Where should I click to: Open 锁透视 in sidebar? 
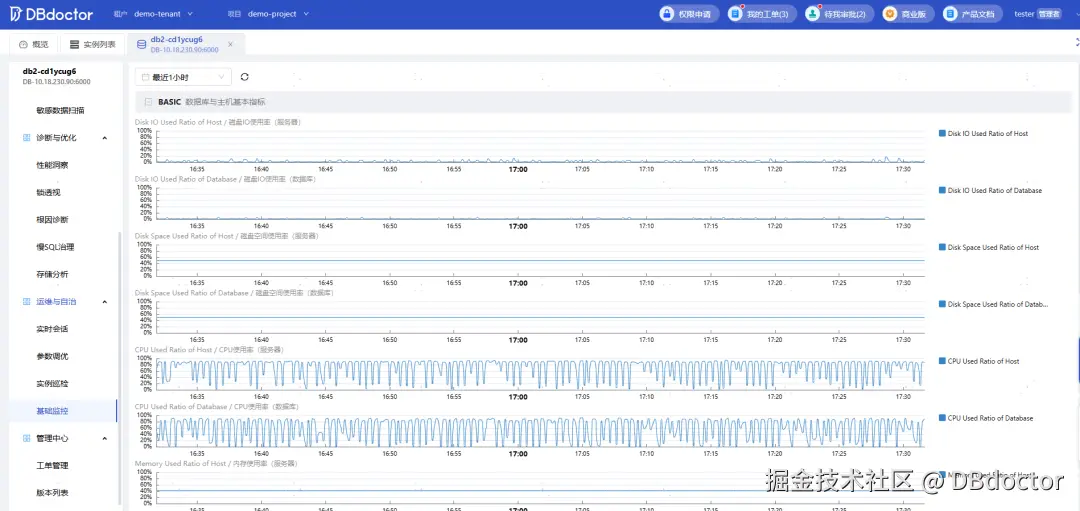(x=48, y=192)
